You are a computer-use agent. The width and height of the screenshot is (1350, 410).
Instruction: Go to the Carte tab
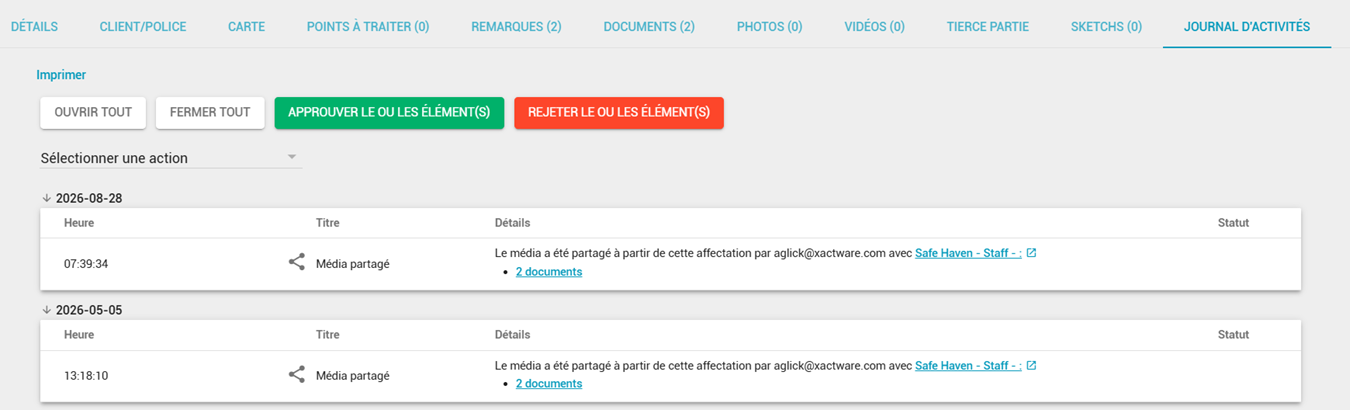[x=246, y=27]
